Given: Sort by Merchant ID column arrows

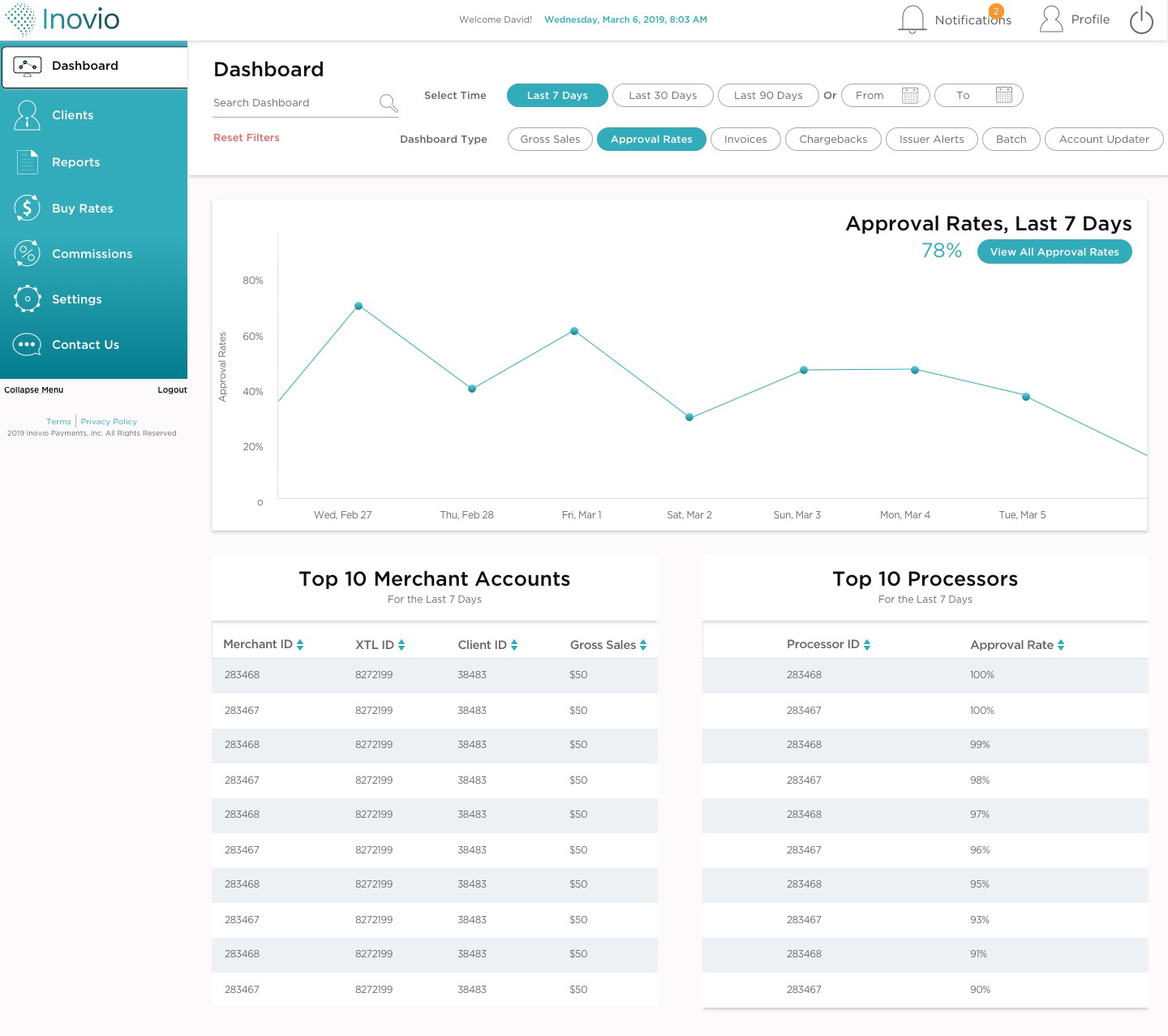Looking at the screenshot, I should click(300, 645).
